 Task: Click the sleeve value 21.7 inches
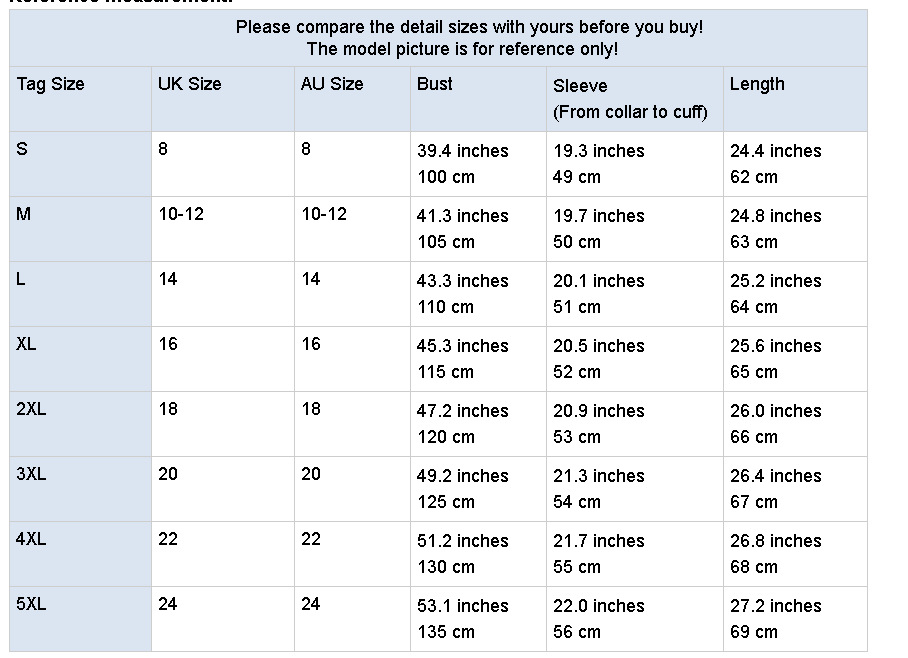(599, 541)
